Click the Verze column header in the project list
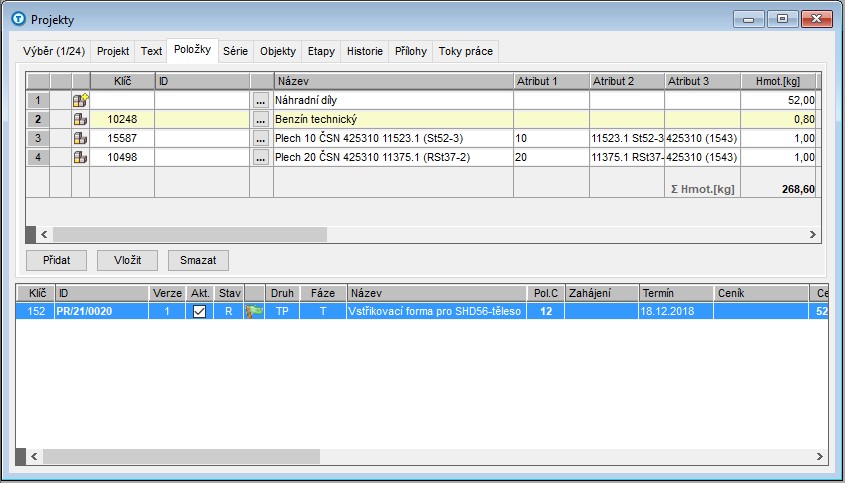845x483 pixels. point(167,293)
